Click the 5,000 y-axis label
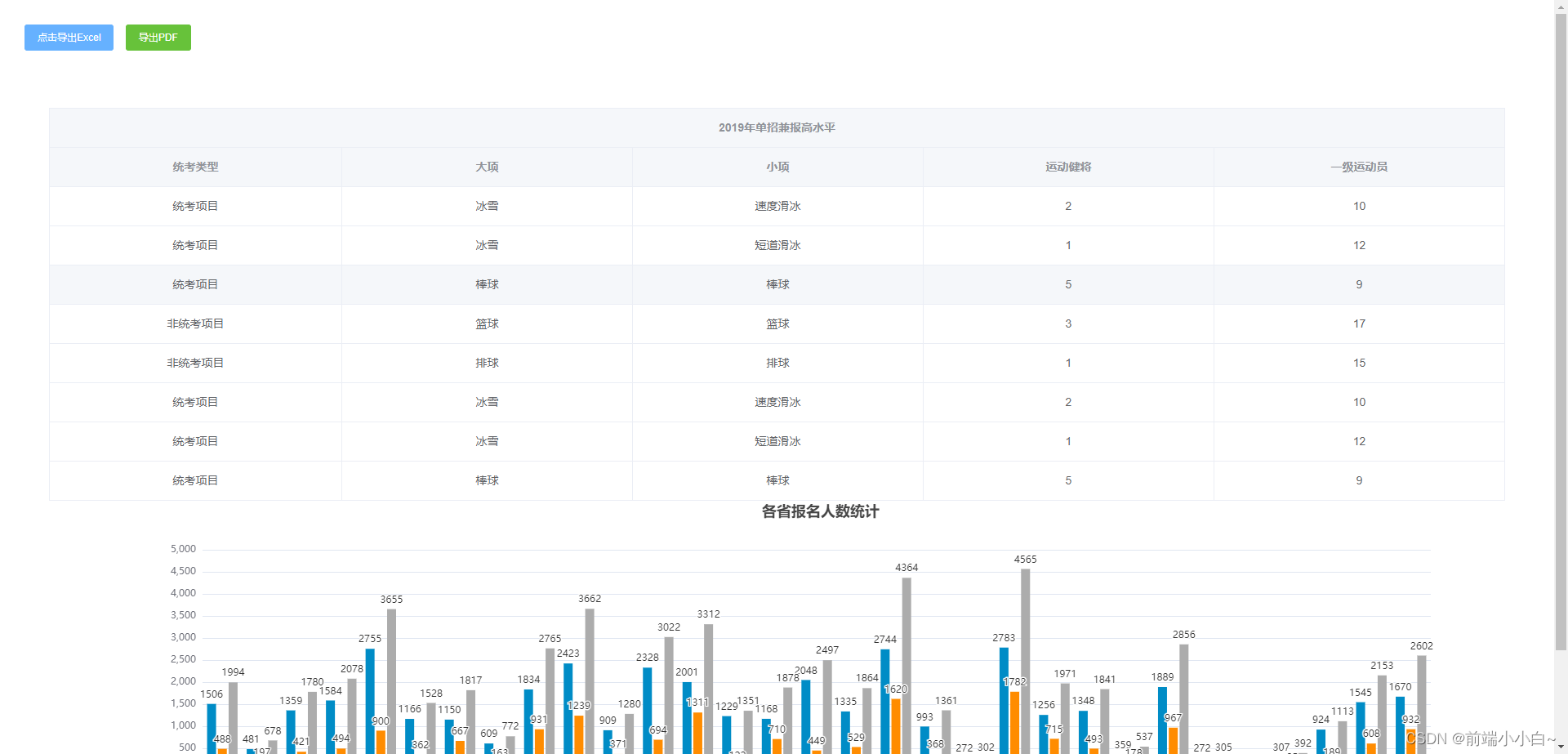 pyautogui.click(x=183, y=549)
